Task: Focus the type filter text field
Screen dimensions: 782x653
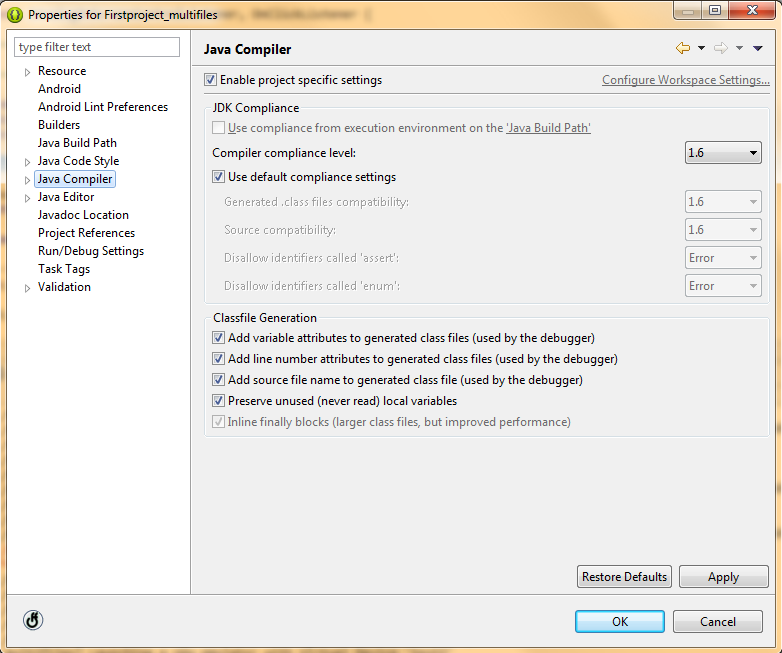Action: (x=97, y=47)
